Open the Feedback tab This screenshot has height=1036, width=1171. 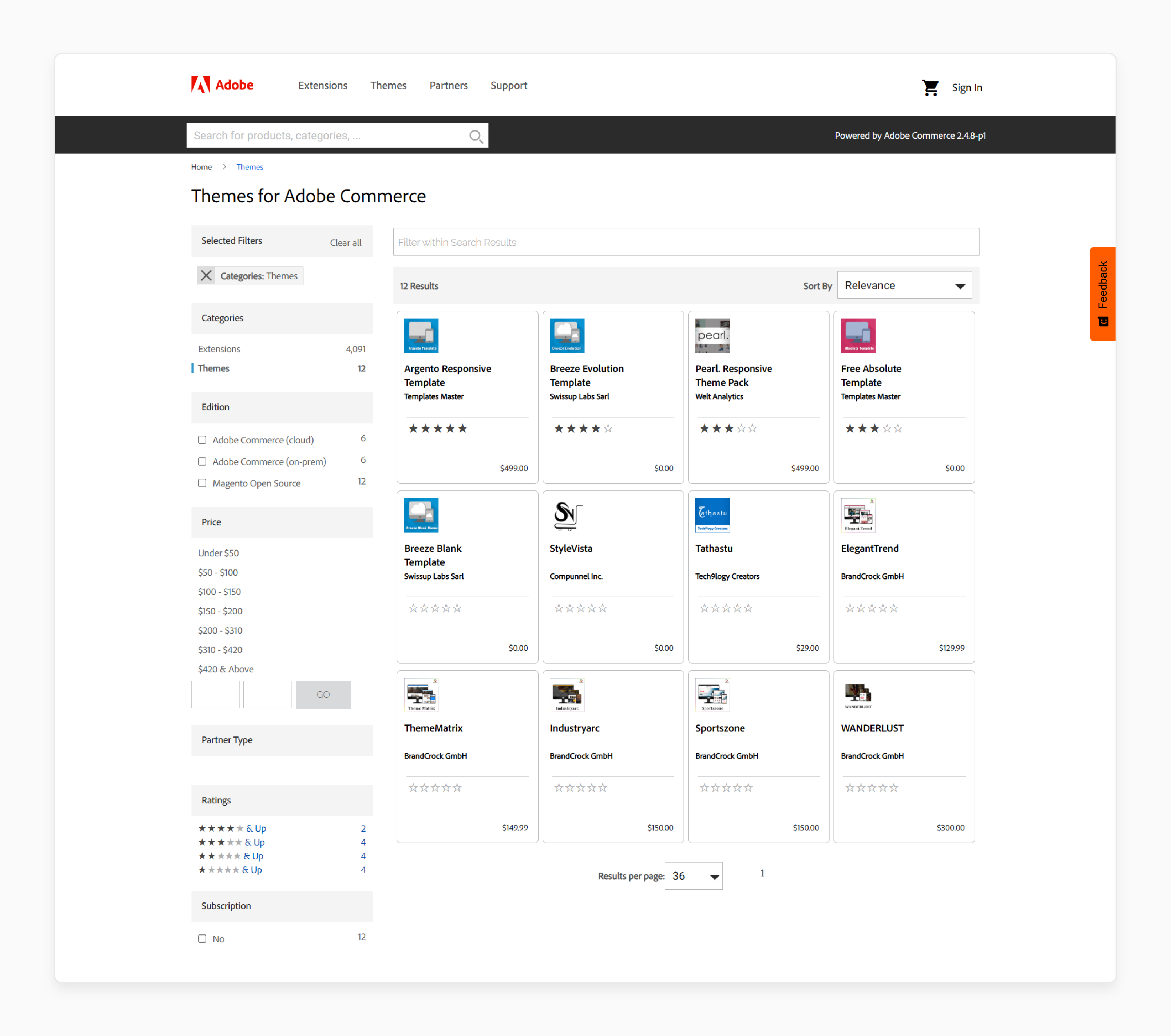tap(1102, 293)
